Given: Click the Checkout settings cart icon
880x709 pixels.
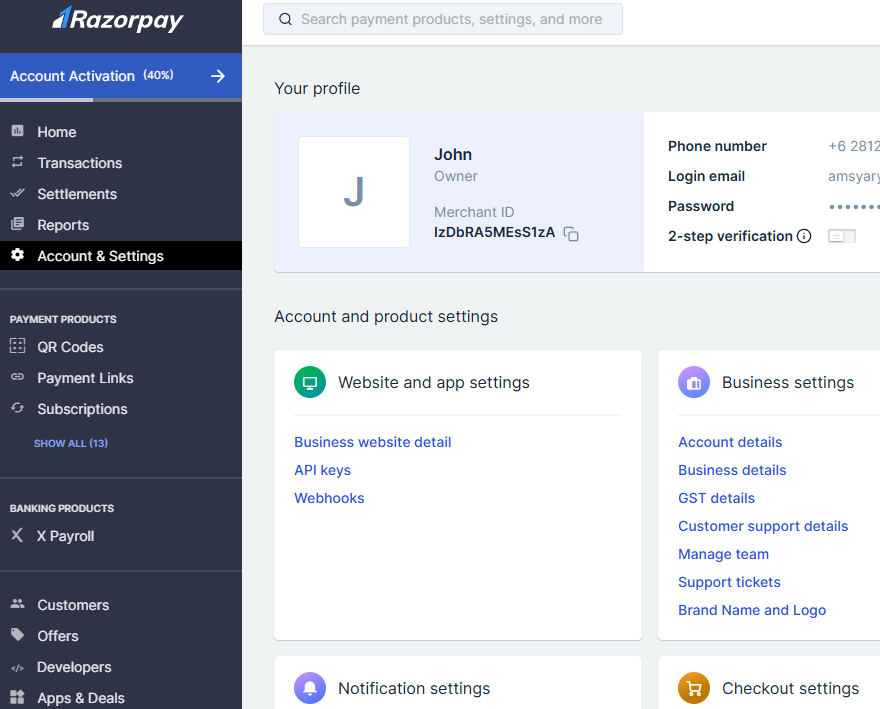Looking at the screenshot, I should (x=694, y=688).
